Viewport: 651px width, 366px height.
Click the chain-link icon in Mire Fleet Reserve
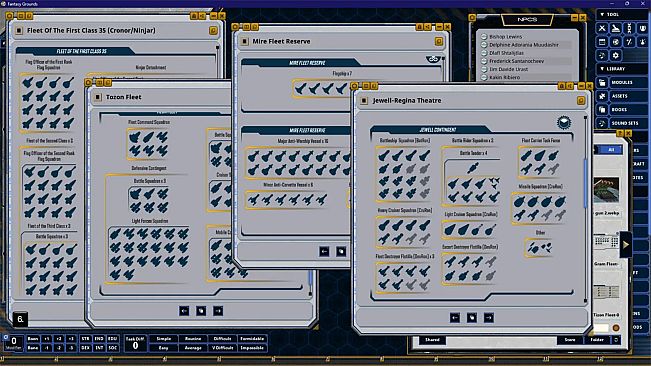point(433,59)
